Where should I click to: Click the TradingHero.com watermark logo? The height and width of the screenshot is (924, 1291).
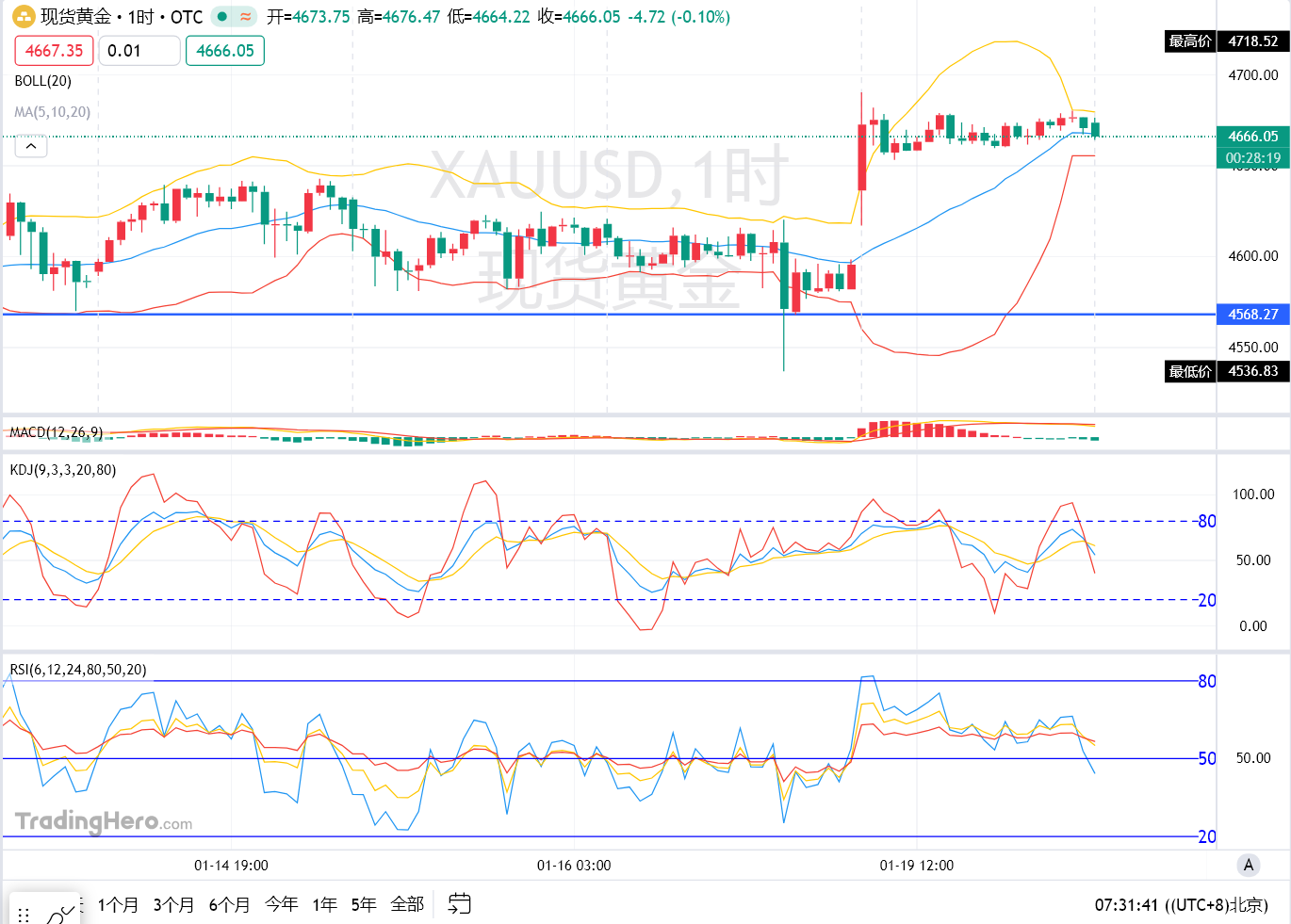point(104,821)
